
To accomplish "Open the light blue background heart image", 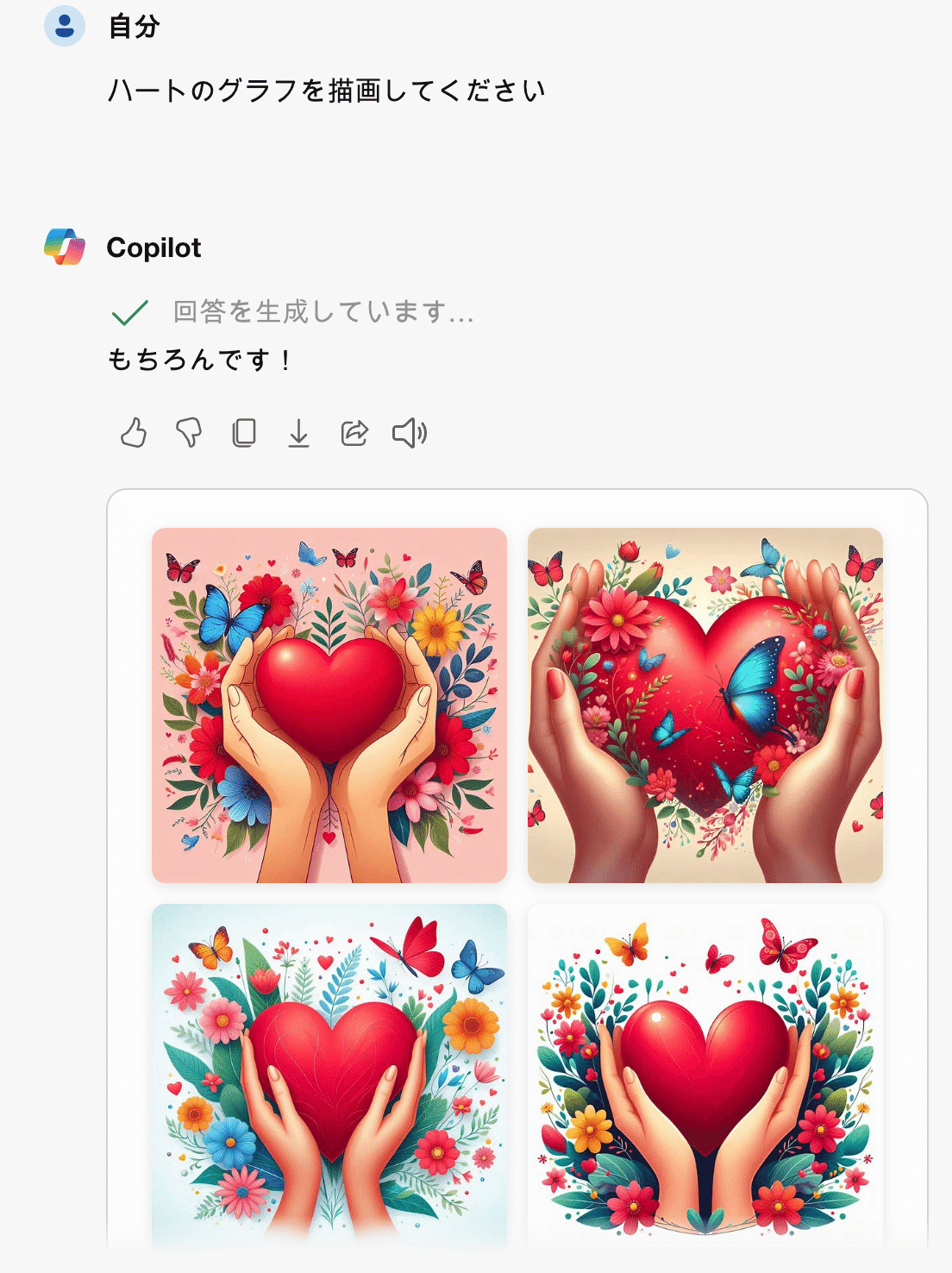I will coord(329,1075).
